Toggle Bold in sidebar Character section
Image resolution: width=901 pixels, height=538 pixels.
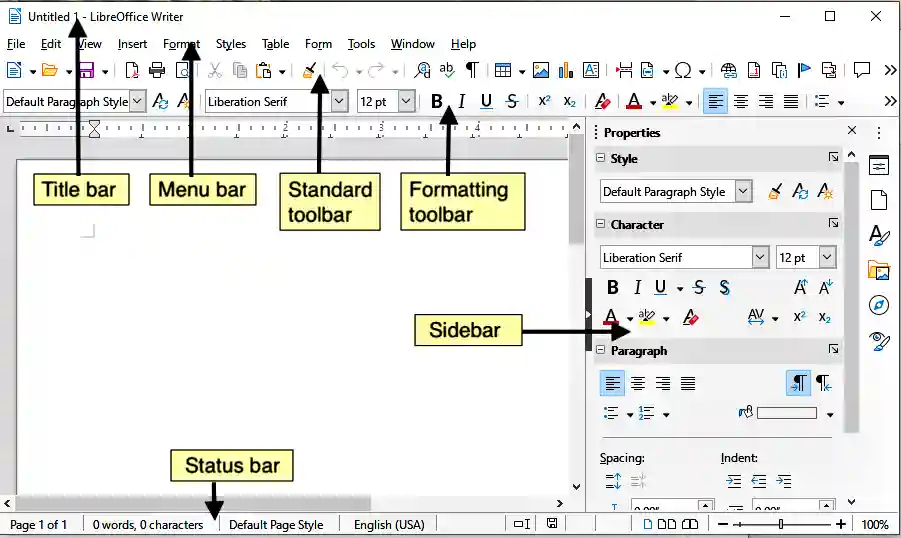click(x=613, y=287)
